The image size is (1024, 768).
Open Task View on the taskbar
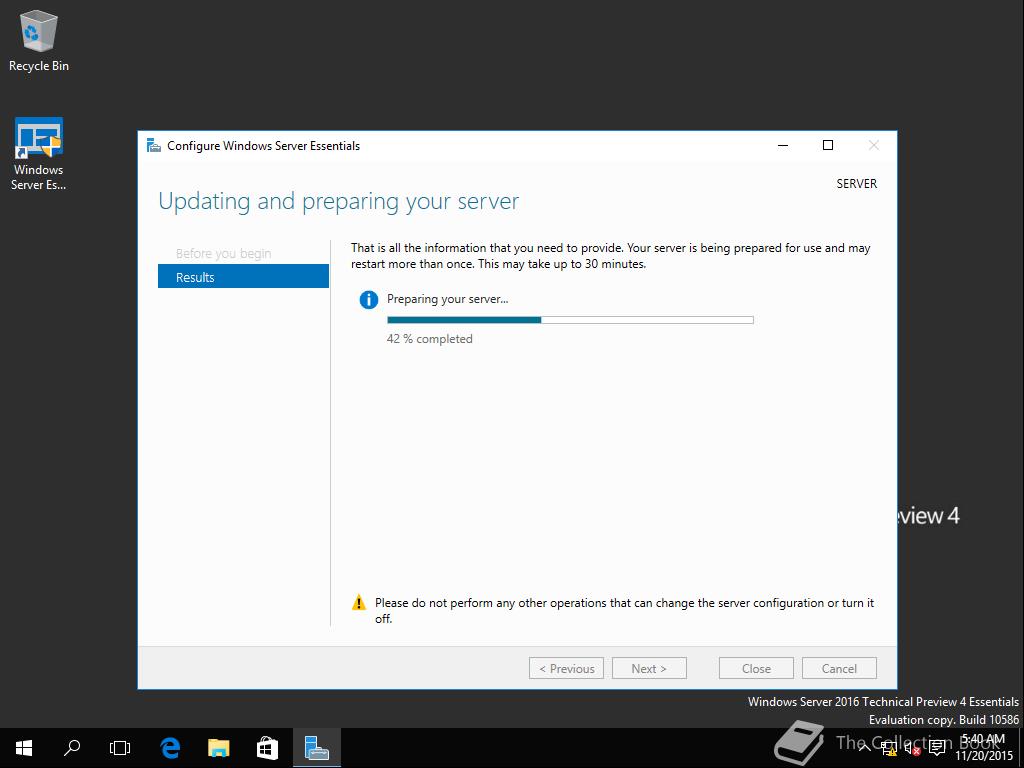click(120, 748)
